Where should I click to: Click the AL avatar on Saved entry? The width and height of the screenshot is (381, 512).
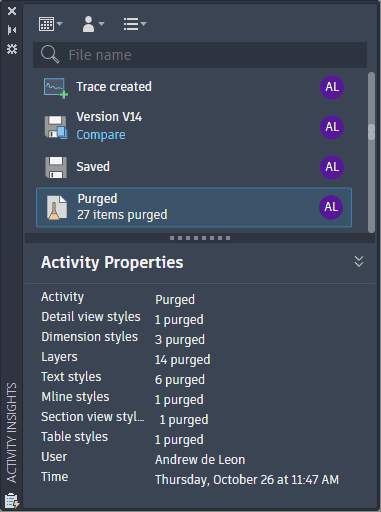332,167
